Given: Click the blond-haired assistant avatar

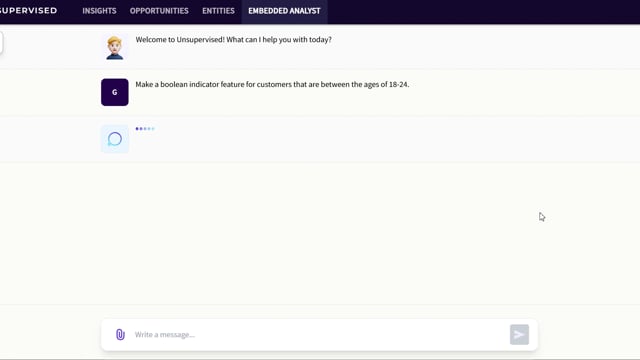Looking at the screenshot, I should (115, 47).
